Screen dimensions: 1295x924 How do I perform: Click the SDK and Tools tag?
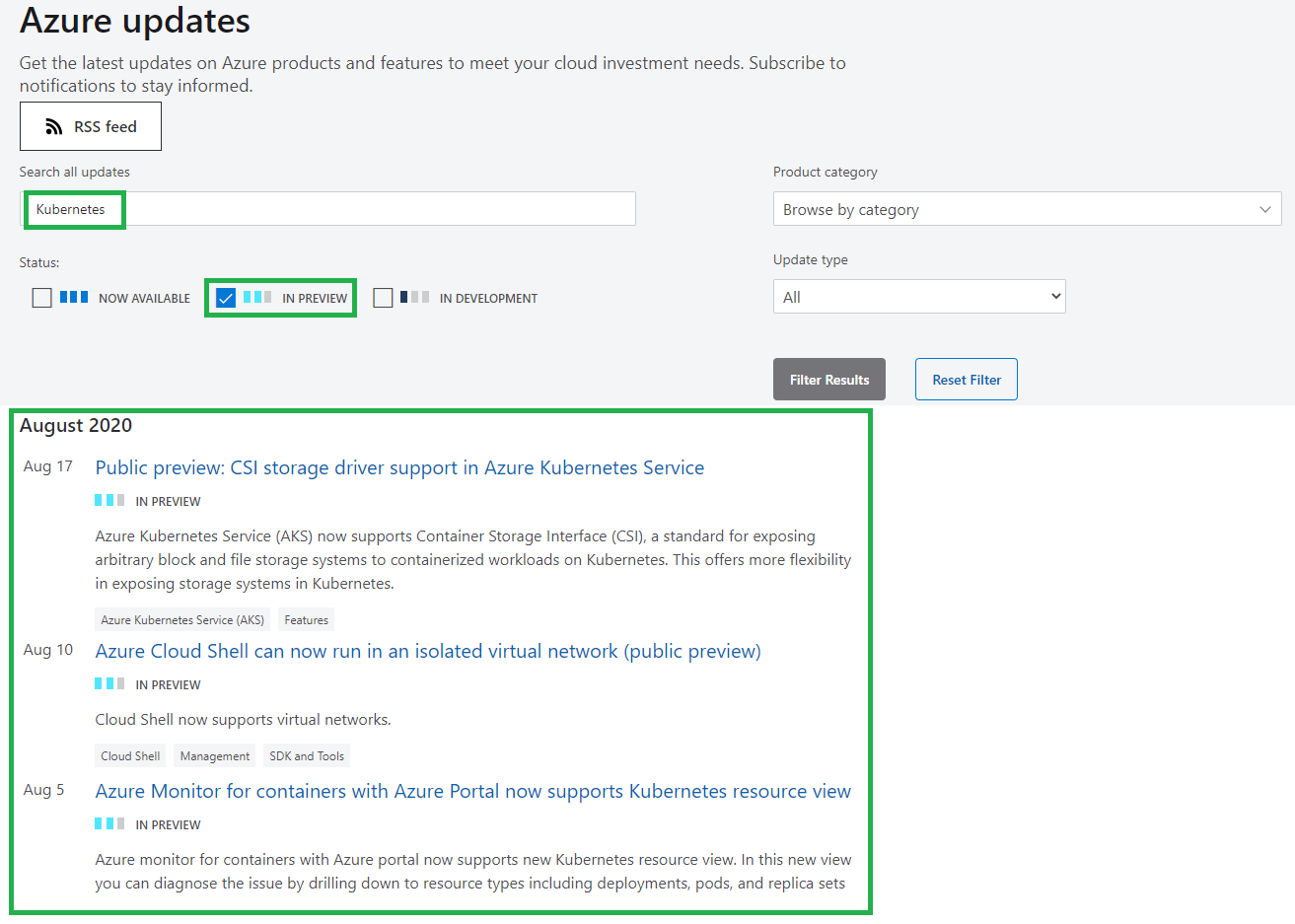tap(306, 755)
